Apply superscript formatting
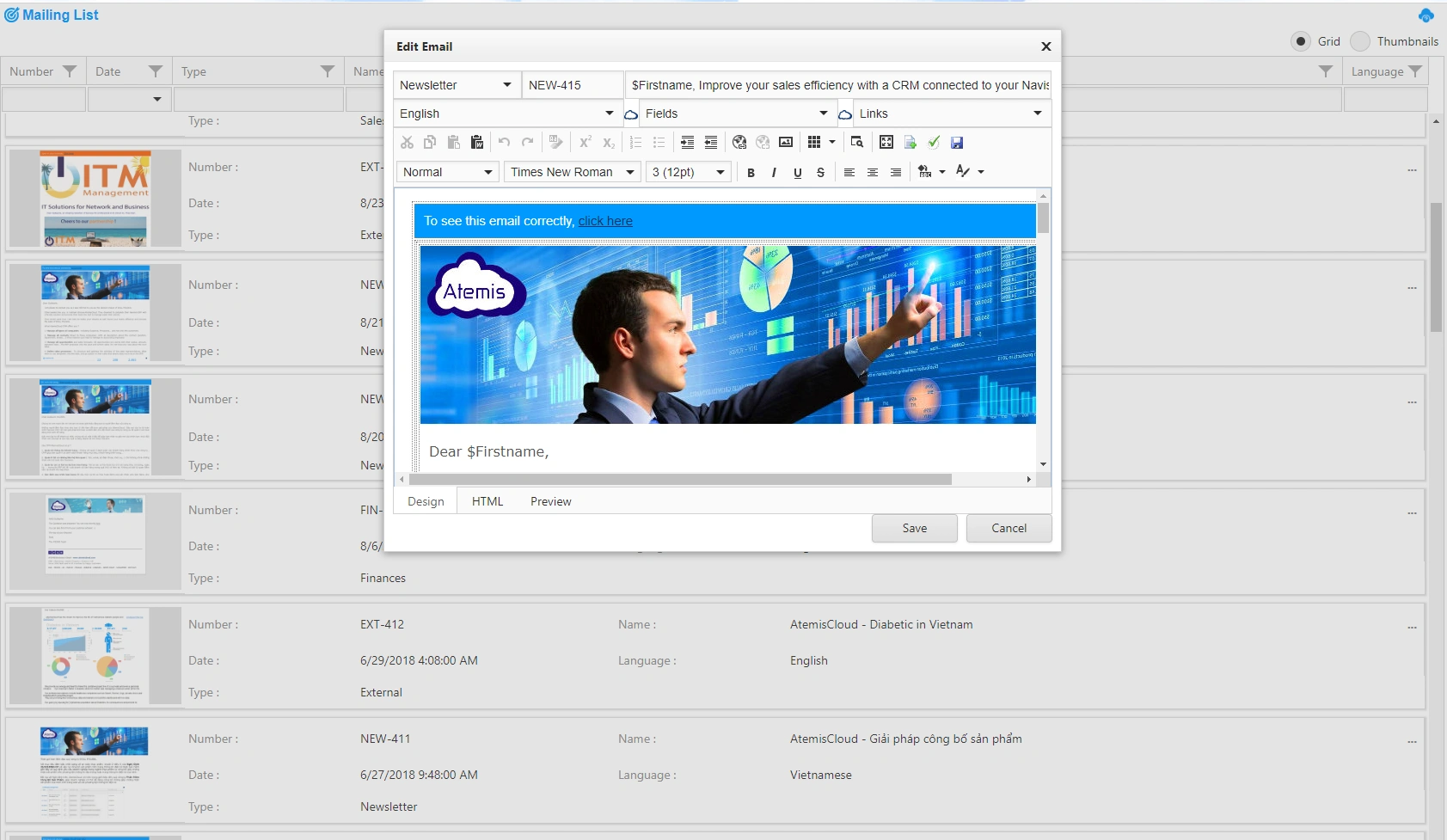This screenshot has width=1447, height=840. point(586,143)
